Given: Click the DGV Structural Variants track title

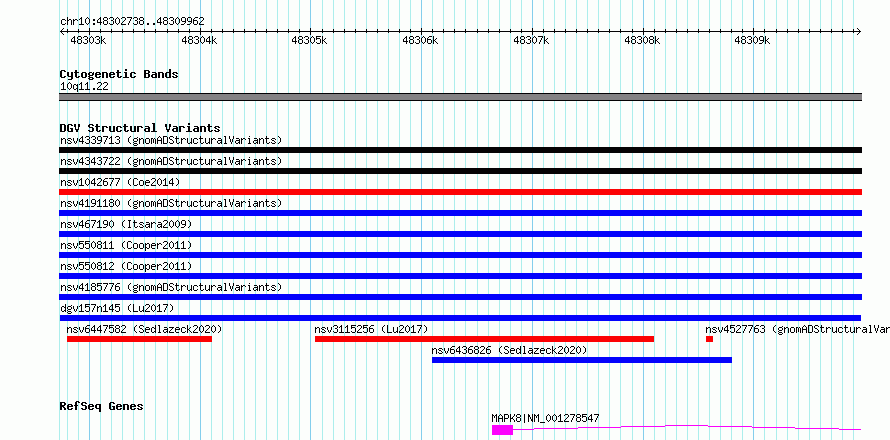Looking at the screenshot, I should [140, 128].
